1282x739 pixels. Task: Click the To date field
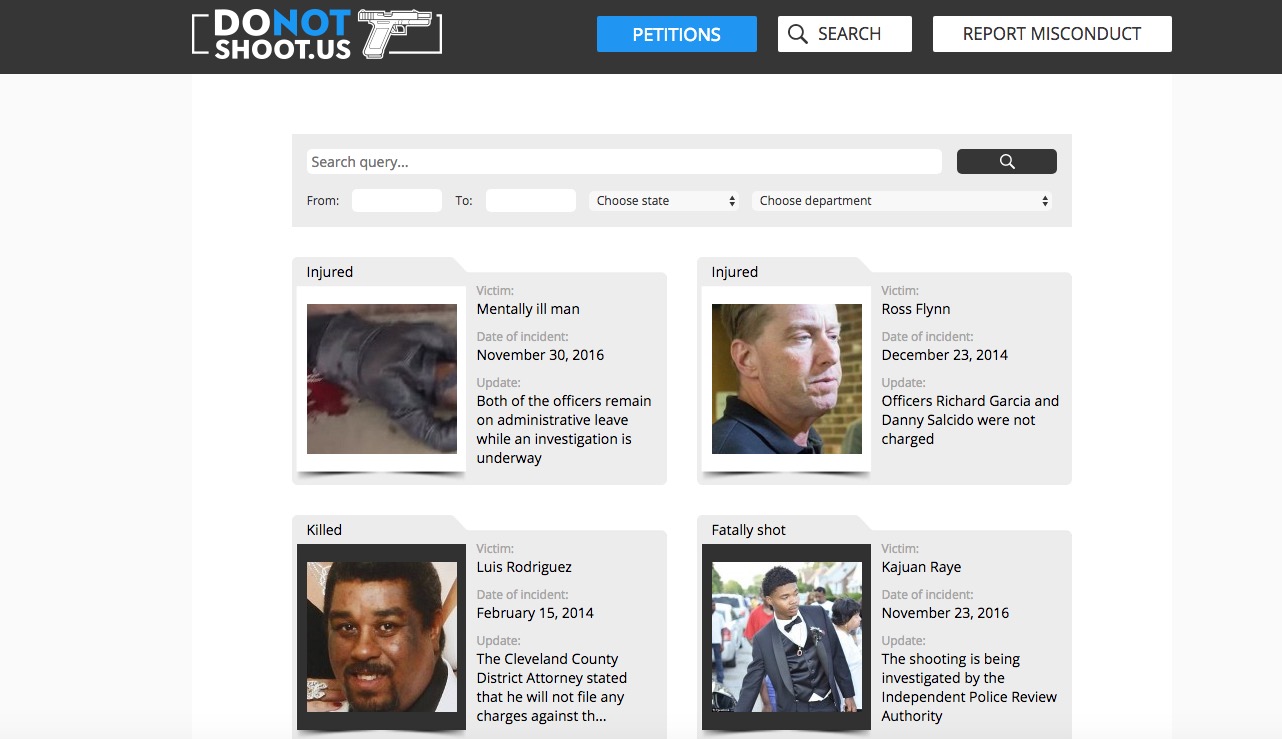tap(531, 200)
